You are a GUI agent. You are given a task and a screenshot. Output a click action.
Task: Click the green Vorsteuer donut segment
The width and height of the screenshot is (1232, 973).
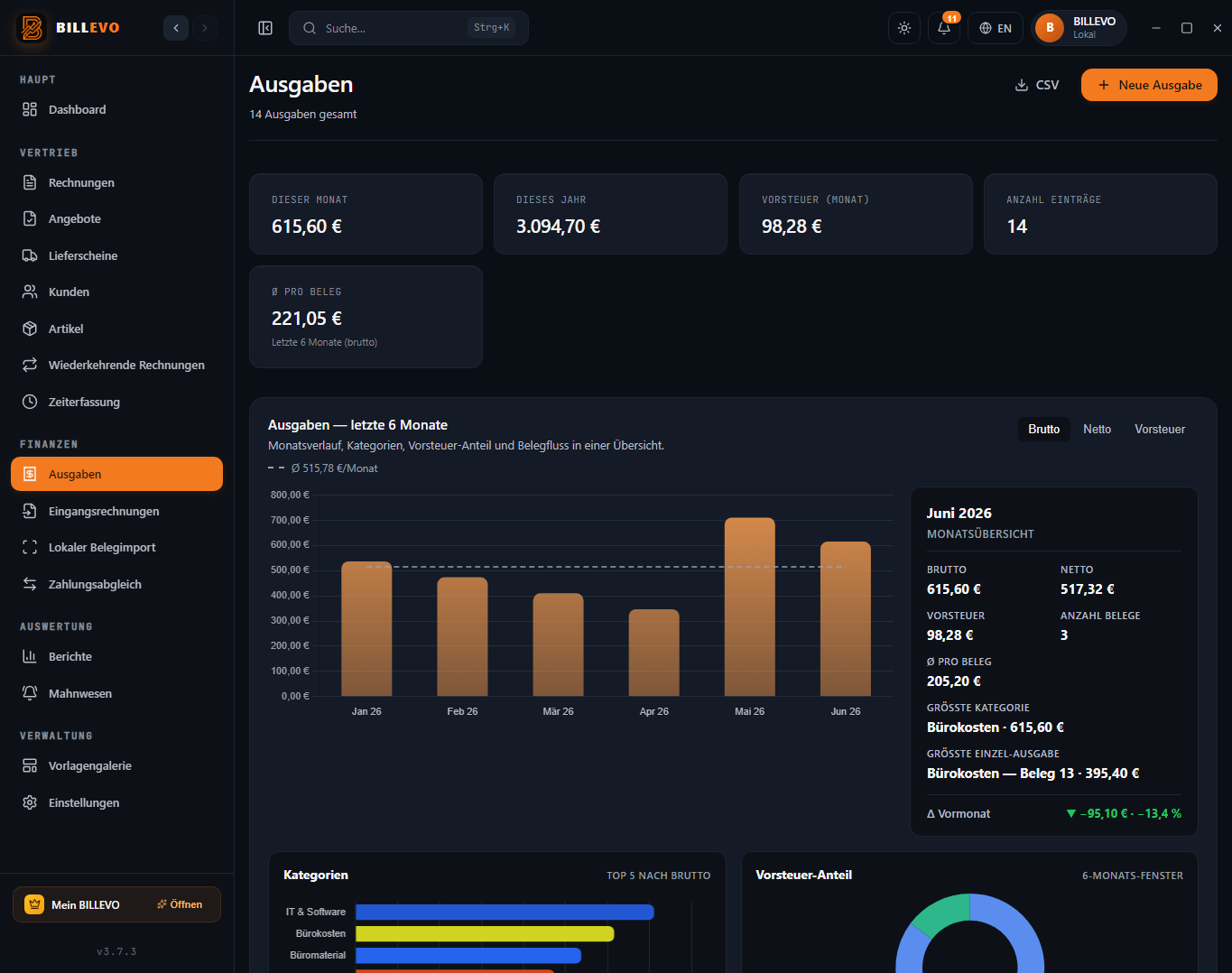coord(941,913)
